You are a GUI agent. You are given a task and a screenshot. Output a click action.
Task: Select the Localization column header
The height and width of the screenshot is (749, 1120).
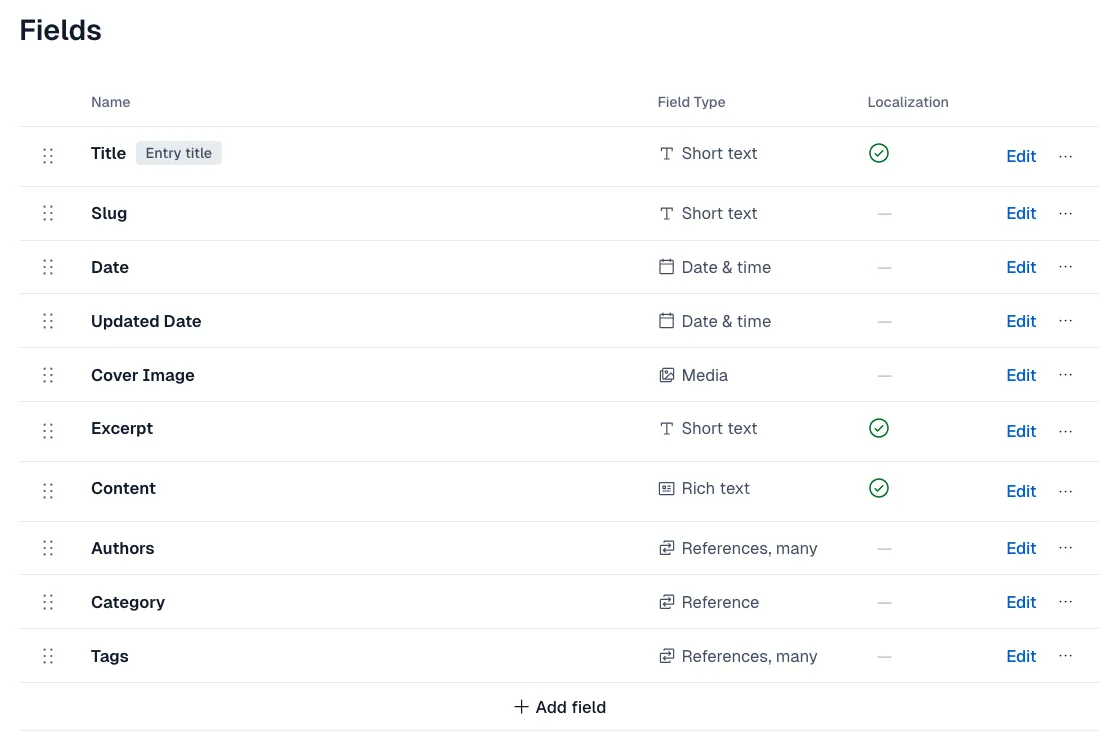click(x=907, y=102)
